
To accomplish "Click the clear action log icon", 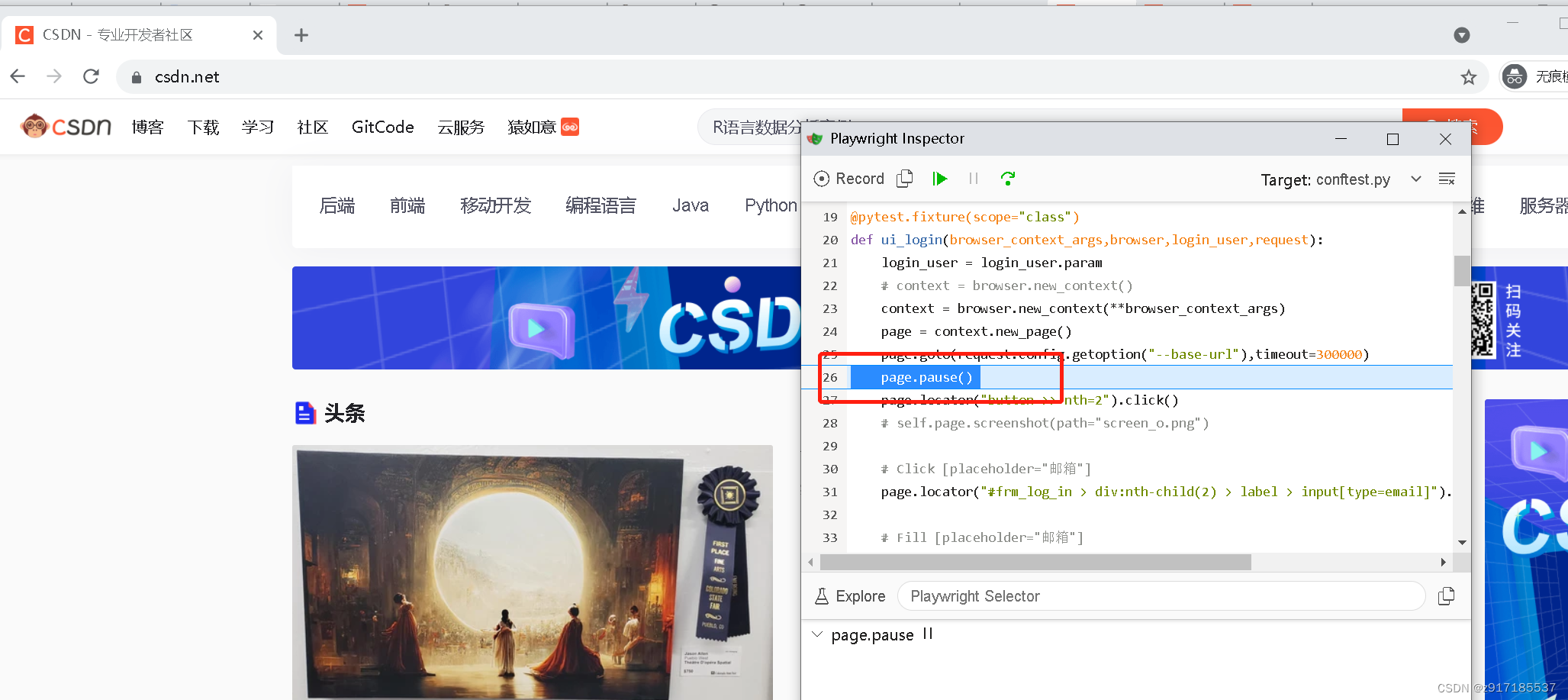I will (x=1447, y=178).
